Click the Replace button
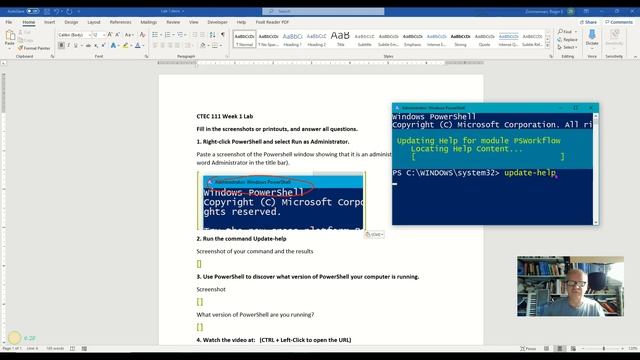The image size is (640, 360). point(567,40)
